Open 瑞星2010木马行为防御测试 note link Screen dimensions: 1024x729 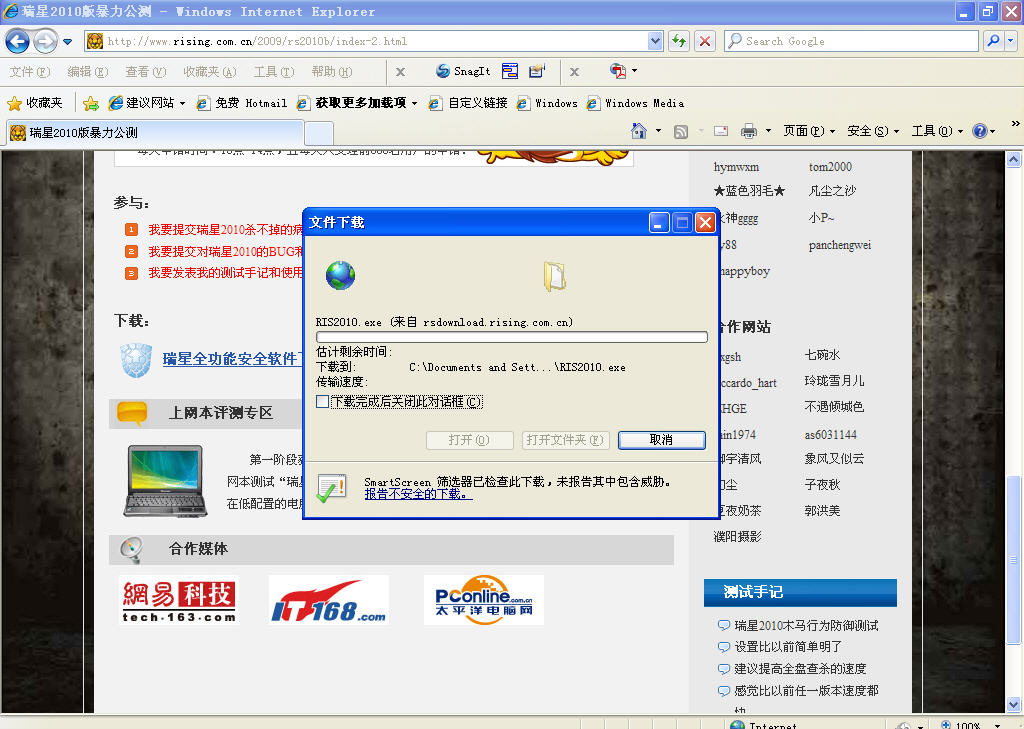tap(807, 626)
